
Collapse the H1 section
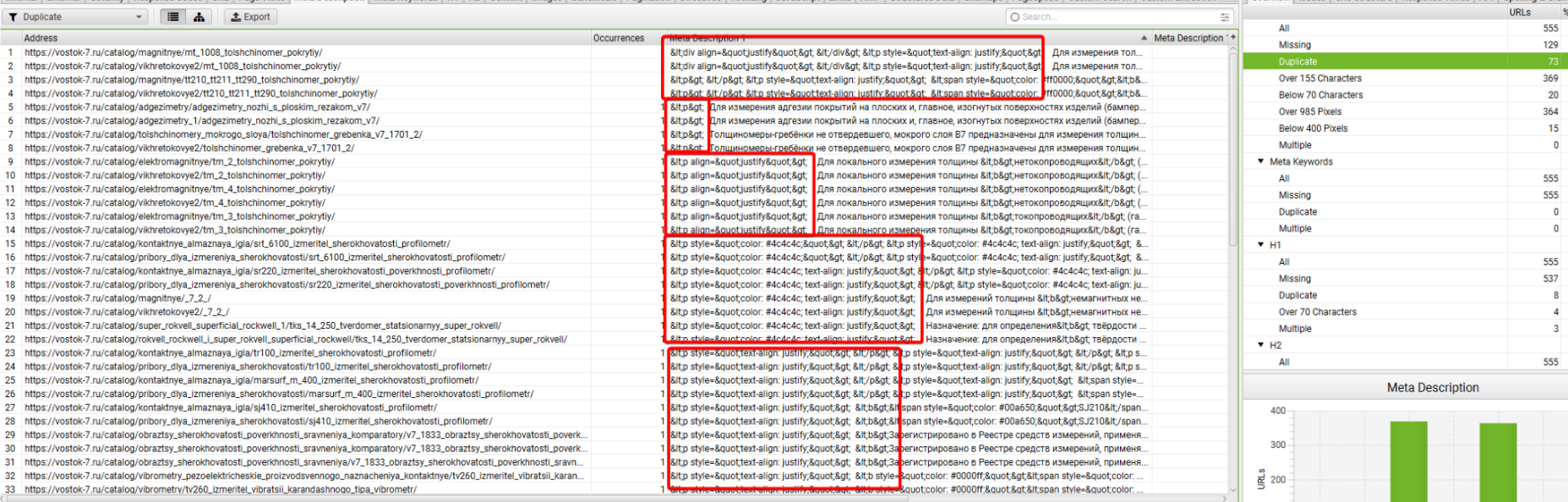1260,245
